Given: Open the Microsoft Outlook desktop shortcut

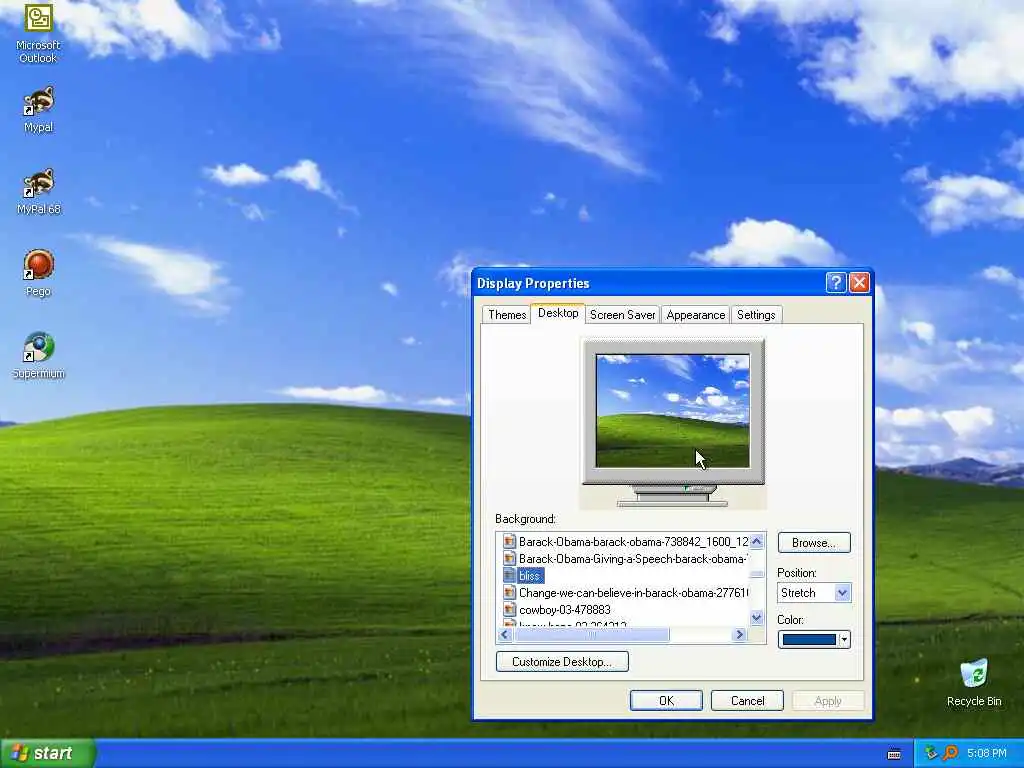Looking at the screenshot, I should pos(38,33).
